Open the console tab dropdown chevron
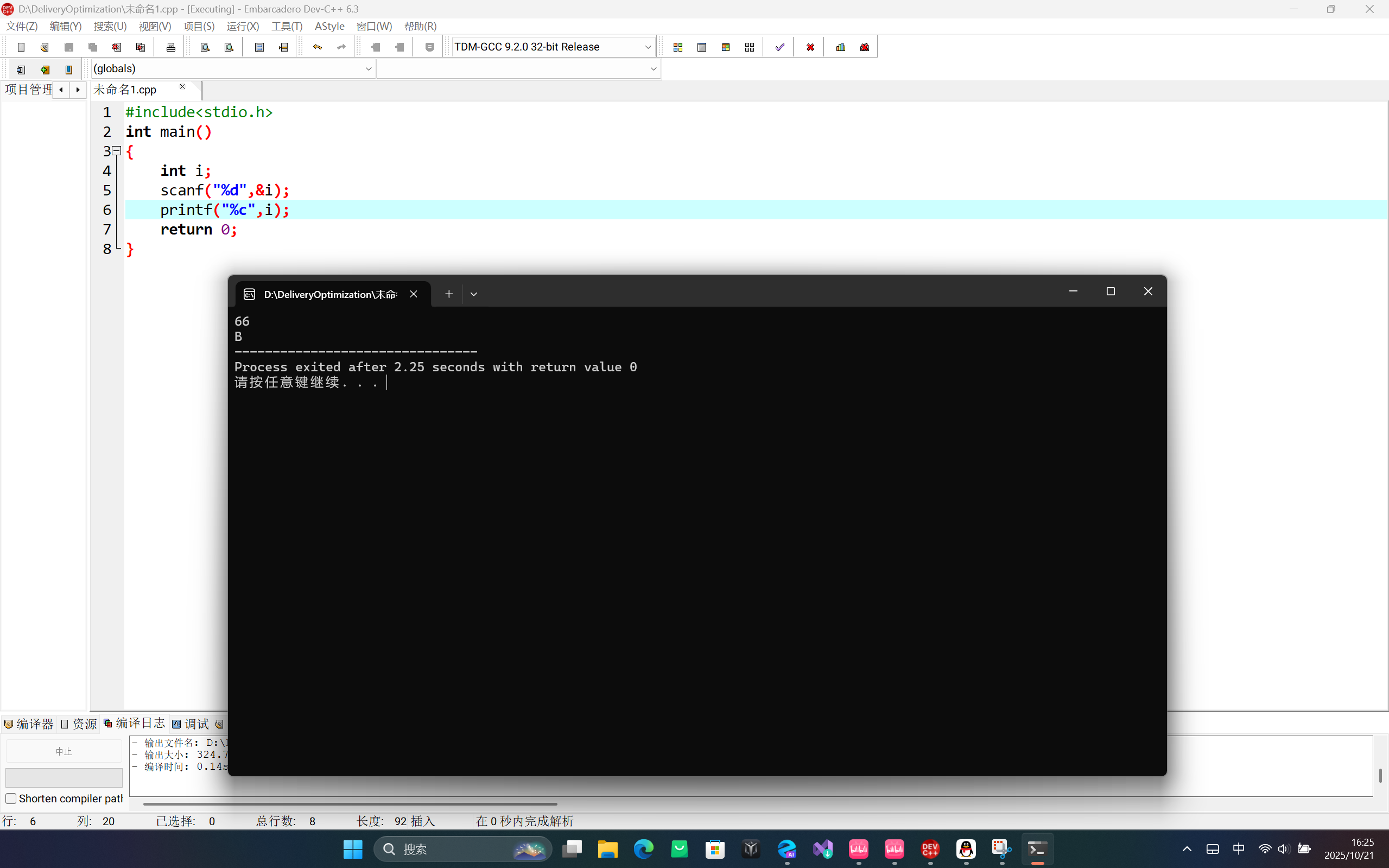 [473, 294]
